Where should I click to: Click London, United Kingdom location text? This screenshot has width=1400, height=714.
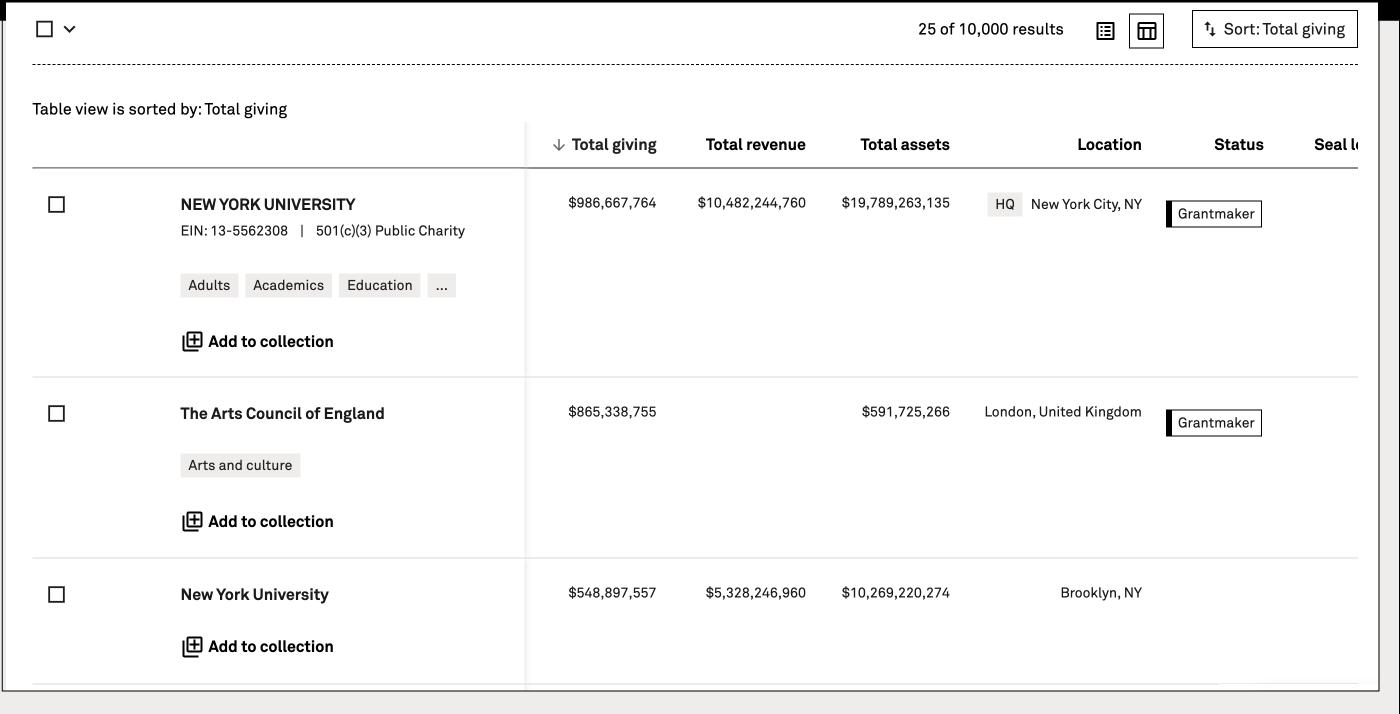[x=1063, y=412]
